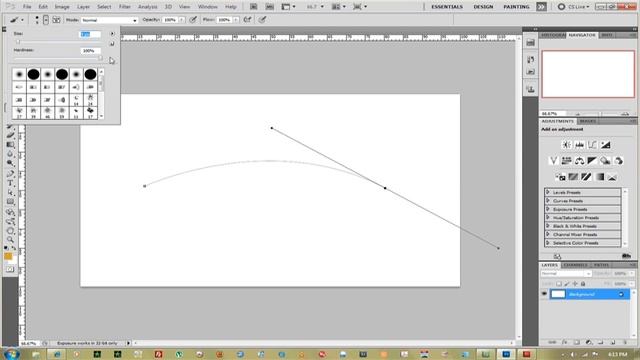Add a Channel Mixer adjustment
This screenshot has height=360, width=640.
click(x=618, y=161)
